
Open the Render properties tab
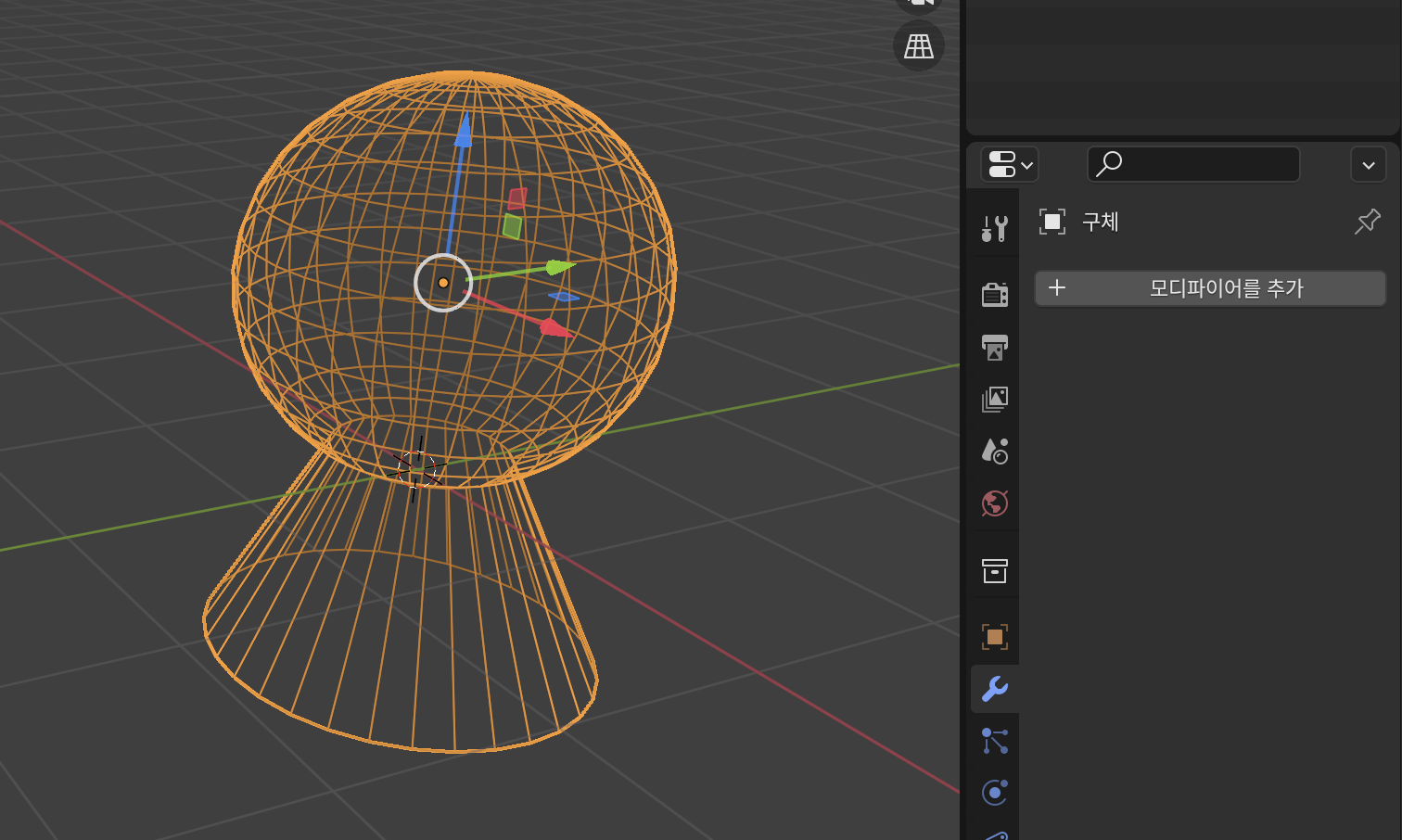tap(995, 295)
